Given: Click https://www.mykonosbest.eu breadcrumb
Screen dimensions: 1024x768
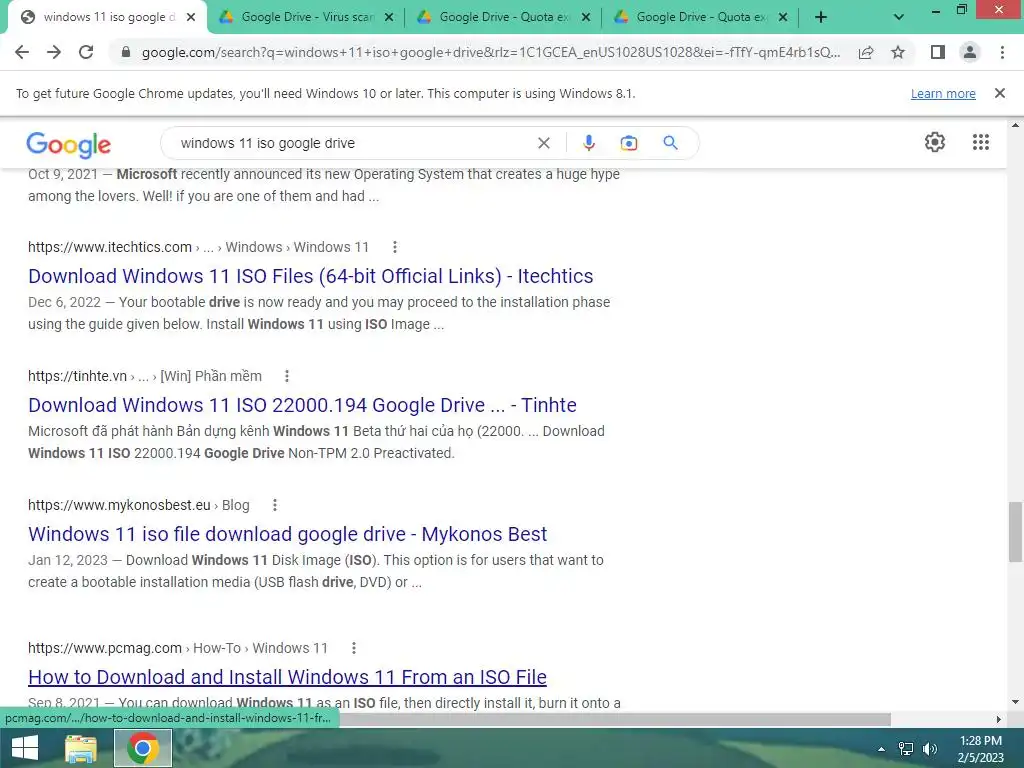Looking at the screenshot, I should [x=119, y=505].
